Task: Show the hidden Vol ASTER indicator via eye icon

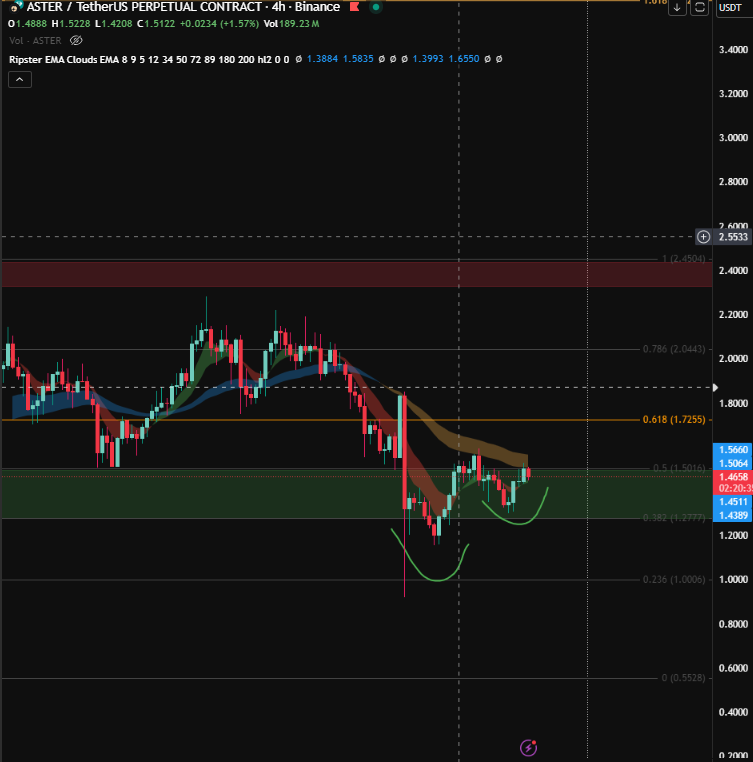Action: point(76,40)
